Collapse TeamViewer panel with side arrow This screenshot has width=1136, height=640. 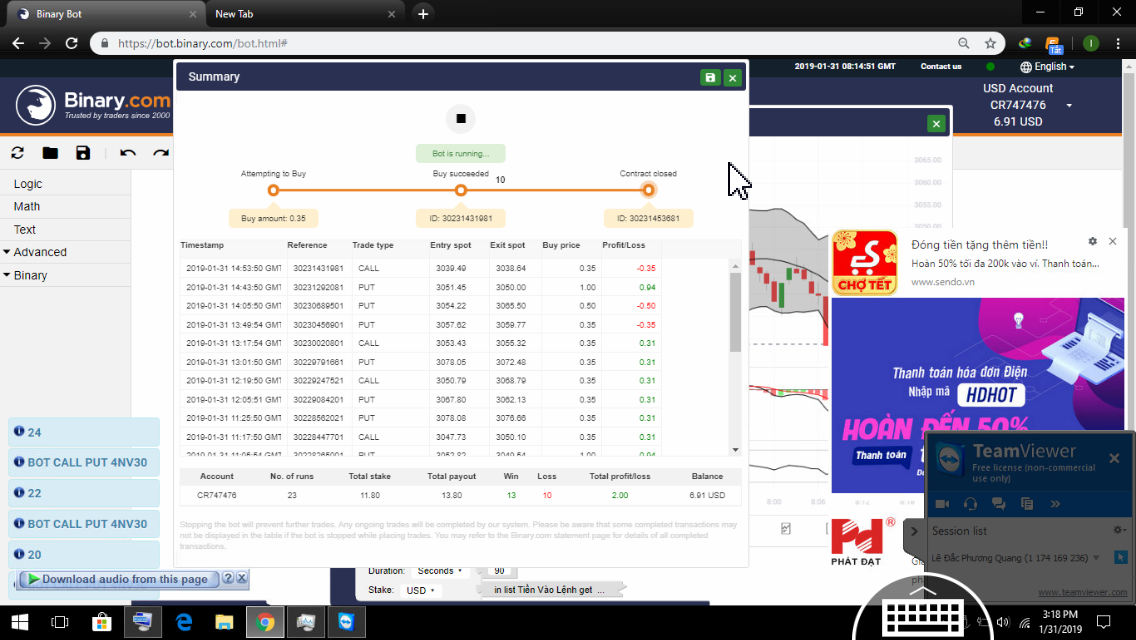pyautogui.click(x=914, y=531)
